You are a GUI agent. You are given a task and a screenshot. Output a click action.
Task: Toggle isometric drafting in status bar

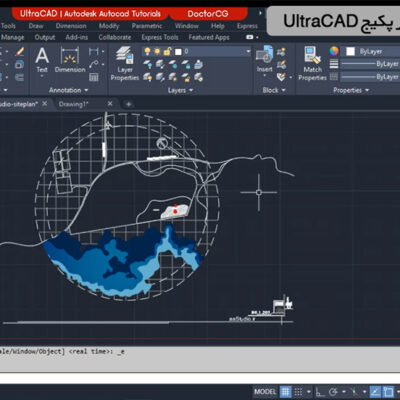[x=355, y=392]
